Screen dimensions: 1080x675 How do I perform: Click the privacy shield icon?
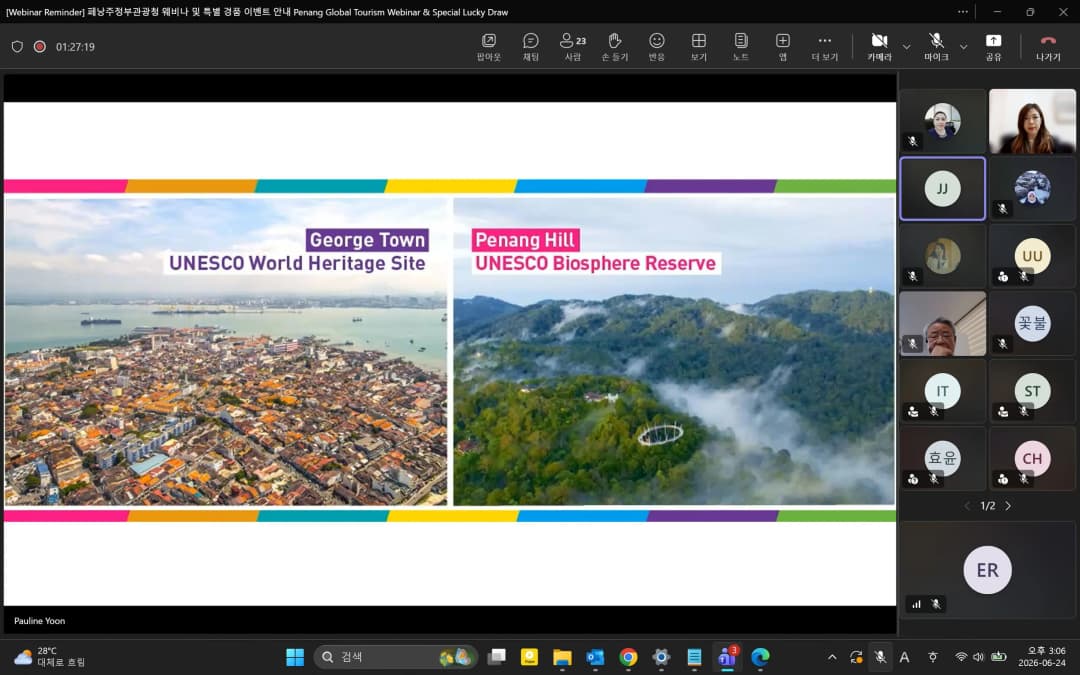[x=17, y=47]
